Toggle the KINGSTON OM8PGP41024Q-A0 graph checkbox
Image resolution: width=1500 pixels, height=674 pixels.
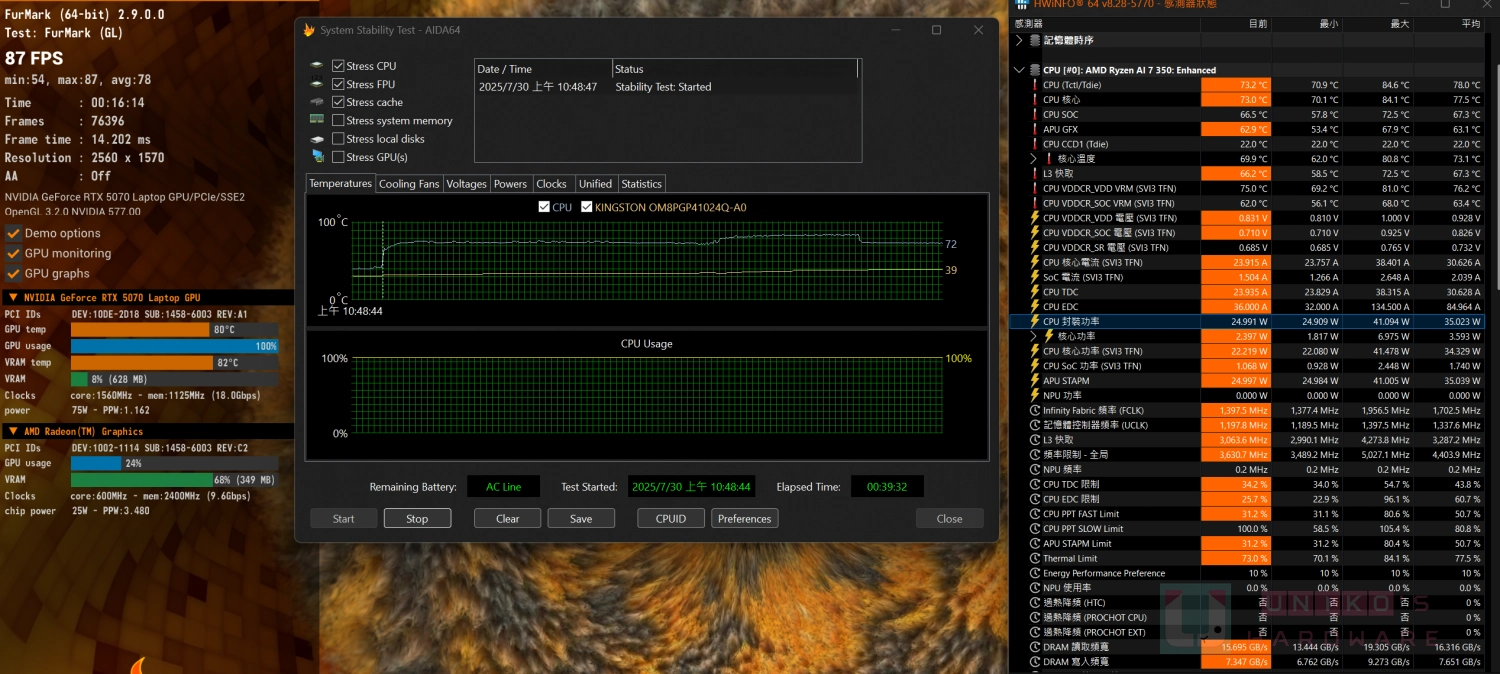pos(587,207)
